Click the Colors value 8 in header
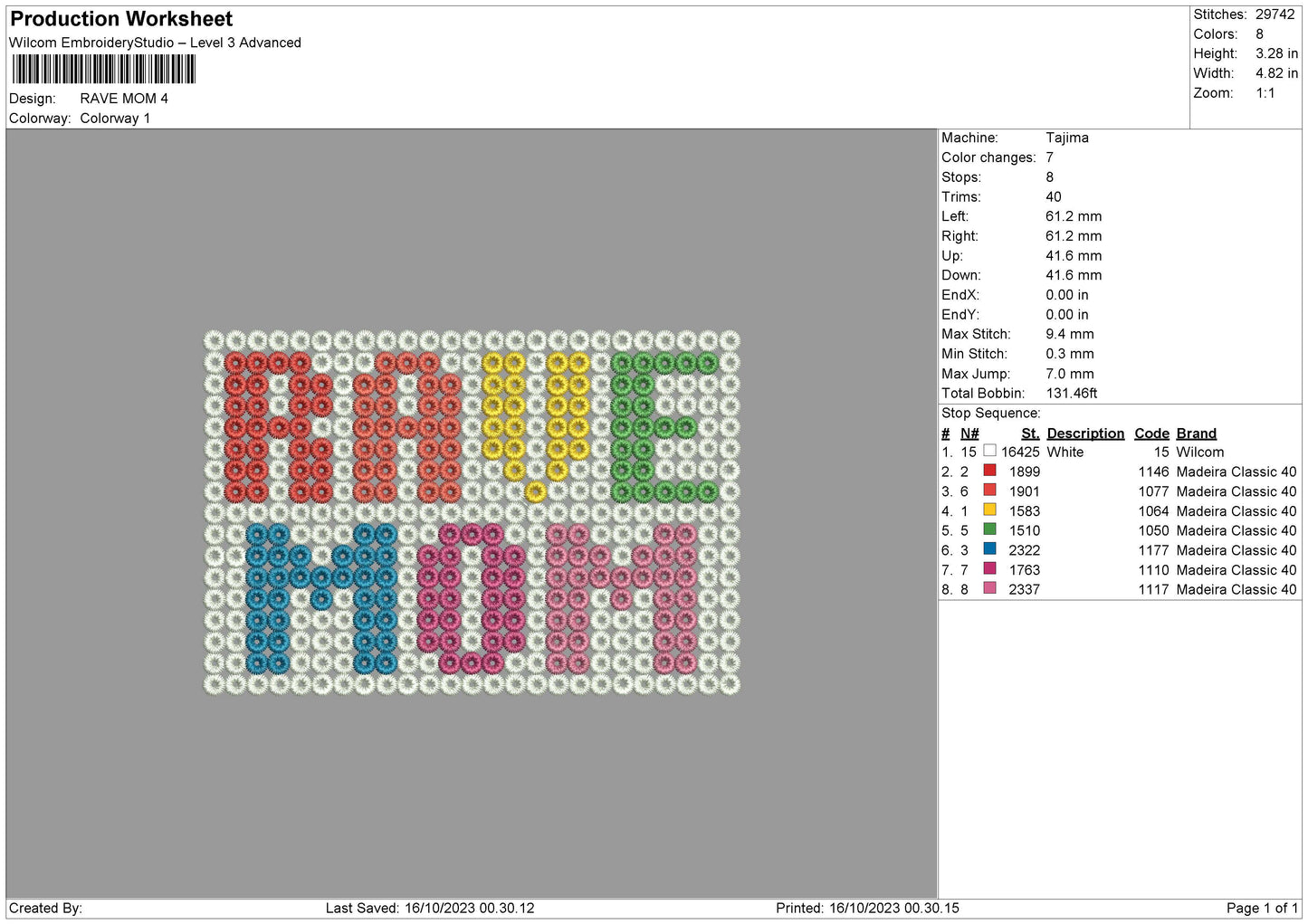 pos(1259,34)
